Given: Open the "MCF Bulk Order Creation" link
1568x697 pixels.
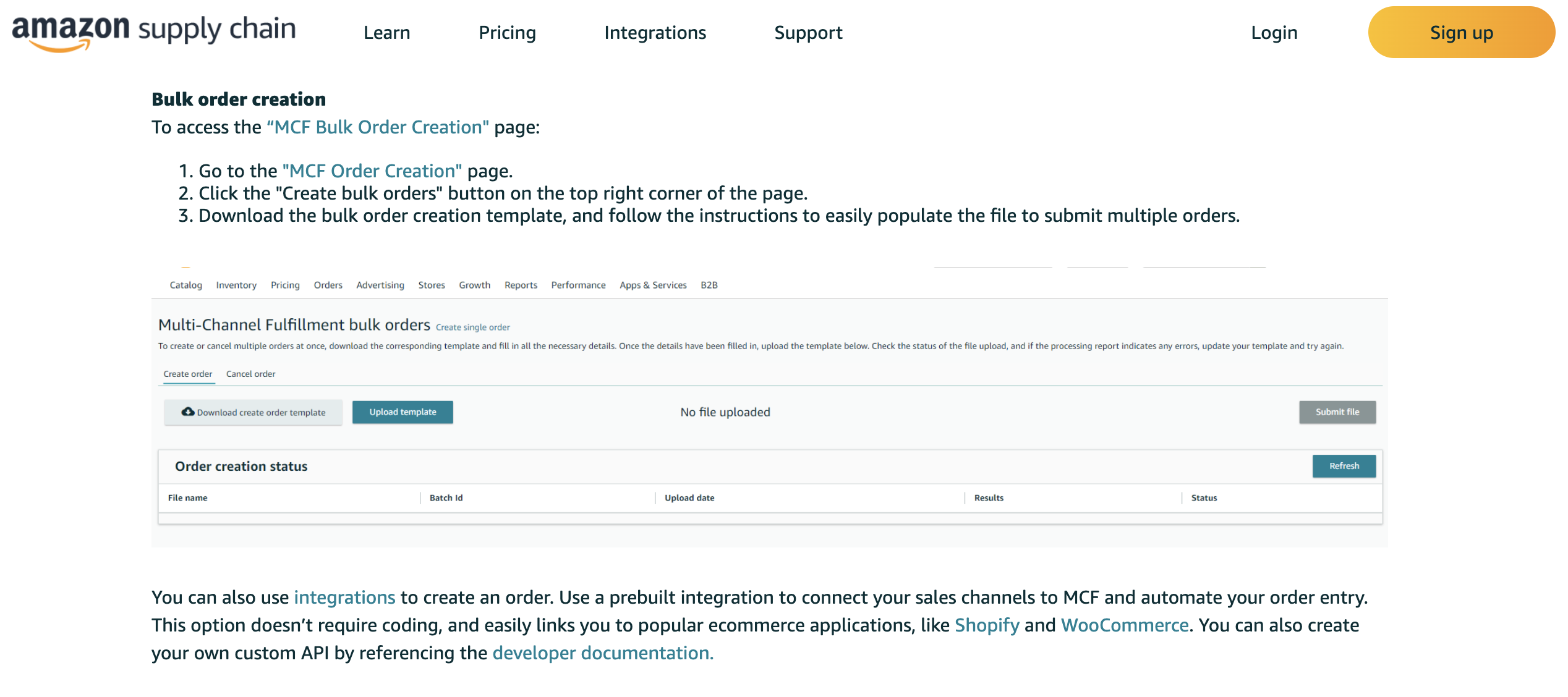Looking at the screenshot, I should 378,127.
